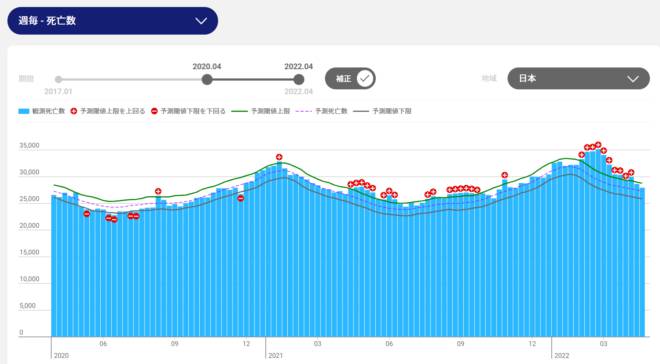Click highest red plus marker in early 2022
Image resolution: width=660 pixels, height=364 pixels.
coord(598,145)
